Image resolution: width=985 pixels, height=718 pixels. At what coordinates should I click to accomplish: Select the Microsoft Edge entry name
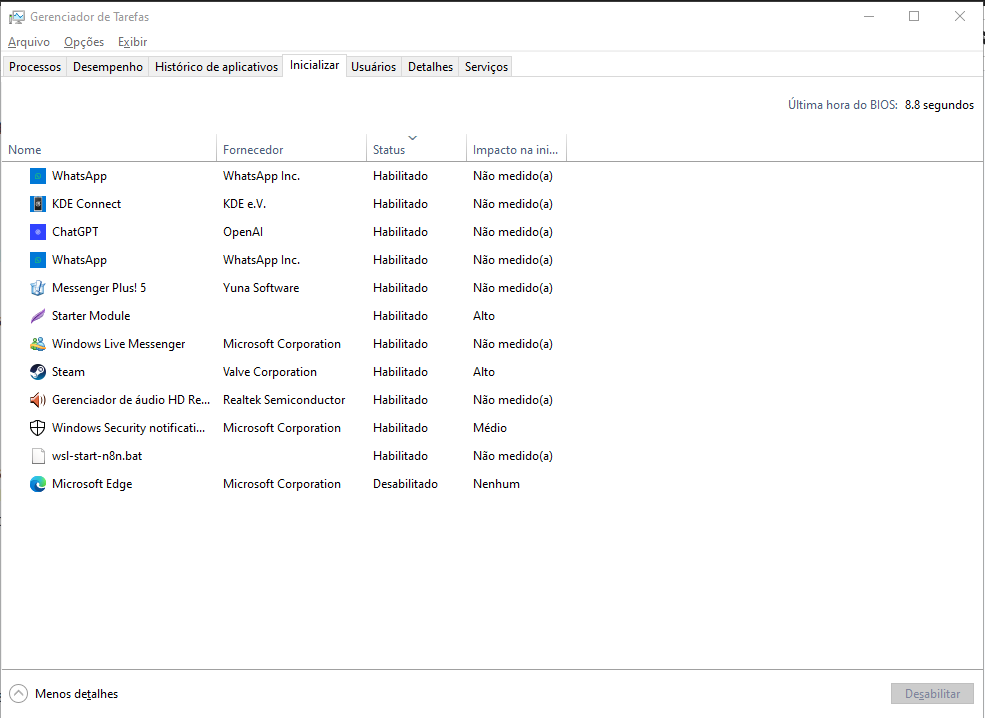(92, 484)
